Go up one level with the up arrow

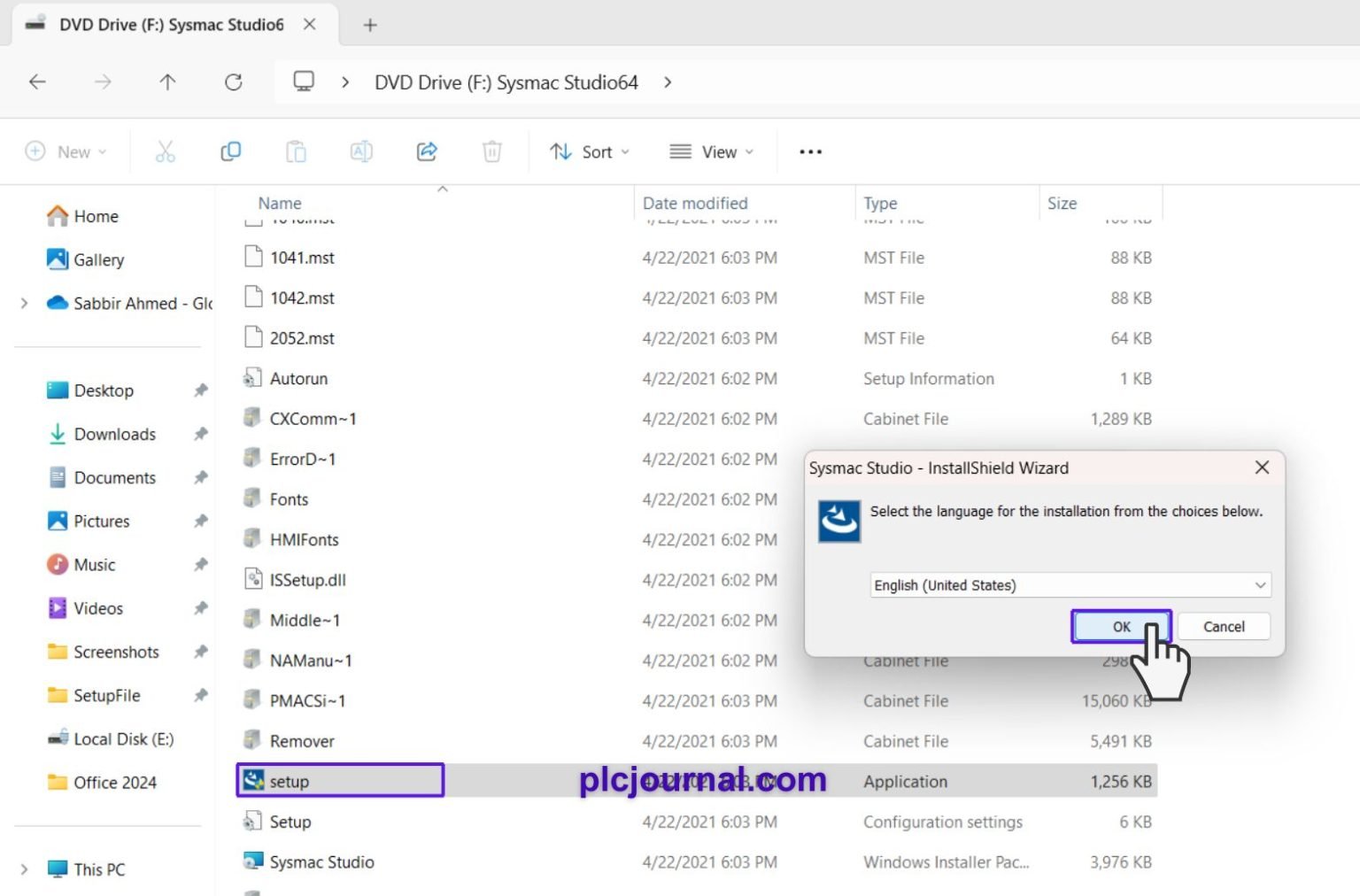pos(167,81)
